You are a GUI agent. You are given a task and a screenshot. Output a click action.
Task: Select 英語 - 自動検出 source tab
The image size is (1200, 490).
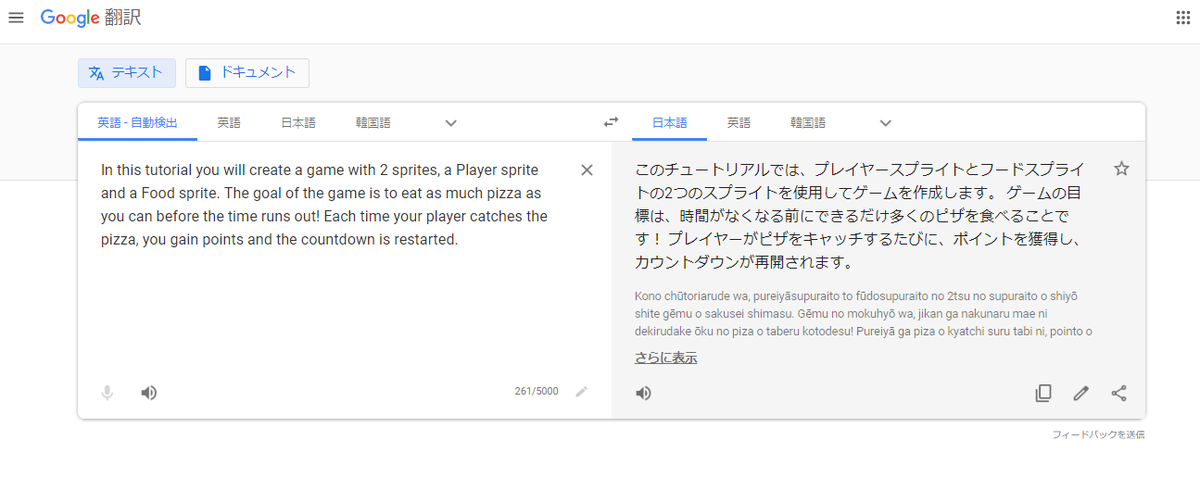click(x=137, y=123)
